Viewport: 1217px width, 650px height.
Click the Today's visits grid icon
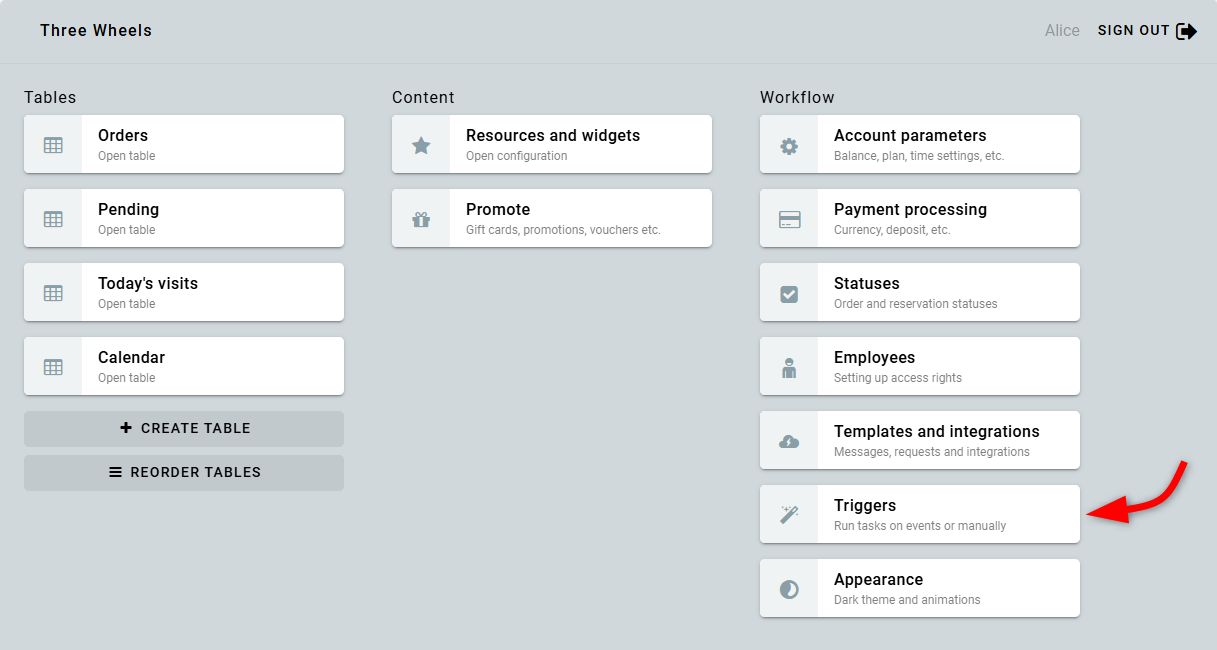53,293
